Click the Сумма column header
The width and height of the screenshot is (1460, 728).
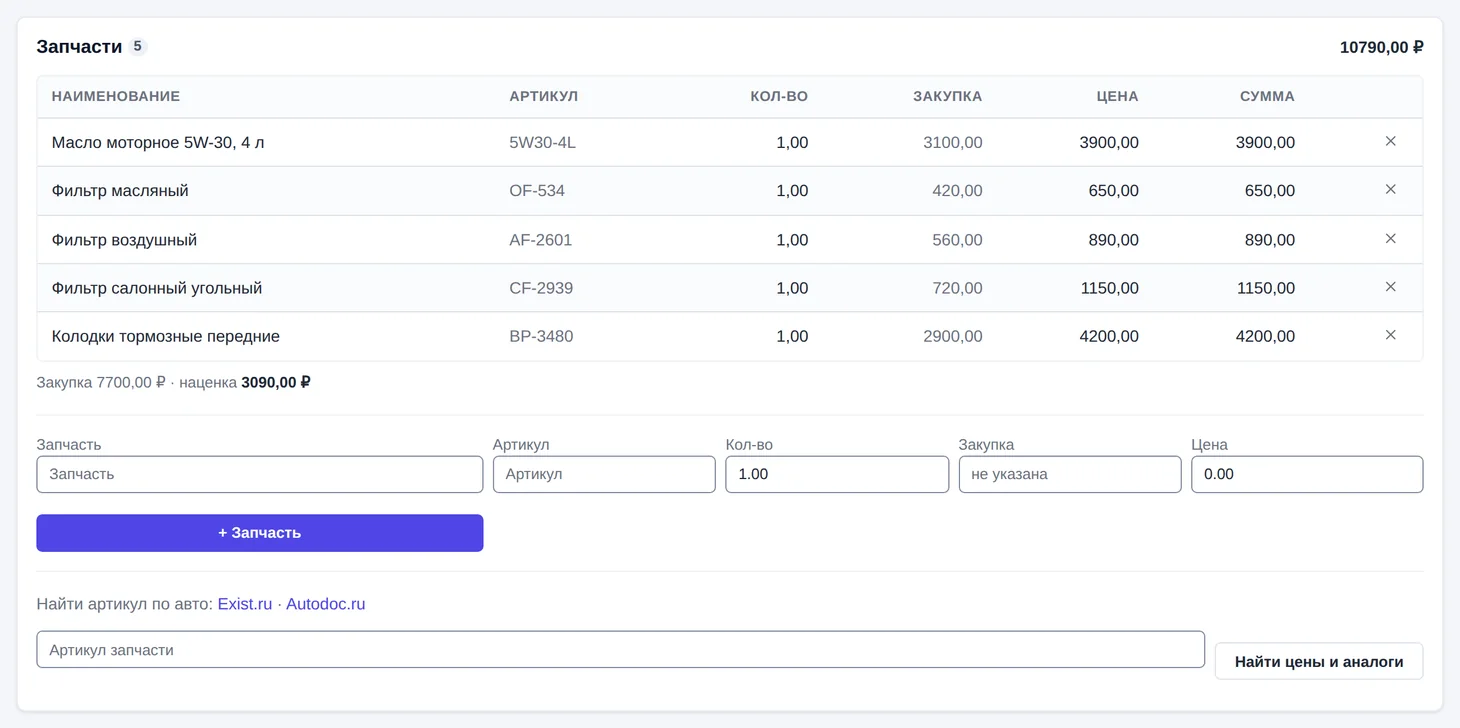[1267, 97]
